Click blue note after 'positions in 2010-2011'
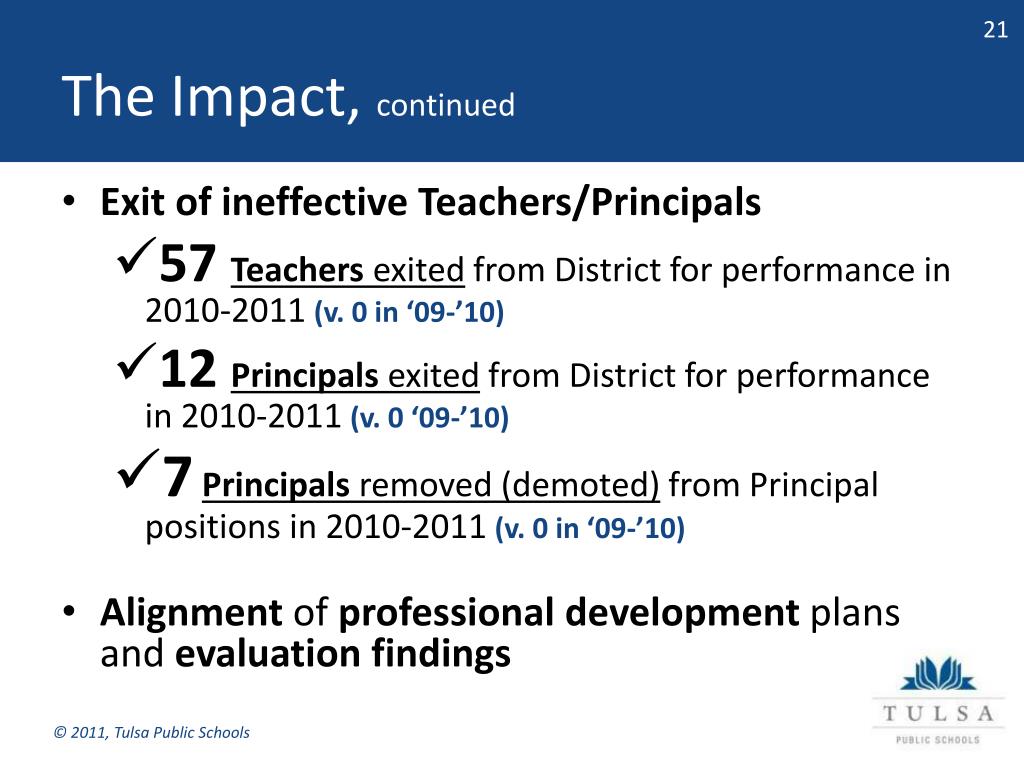 click(x=590, y=528)
